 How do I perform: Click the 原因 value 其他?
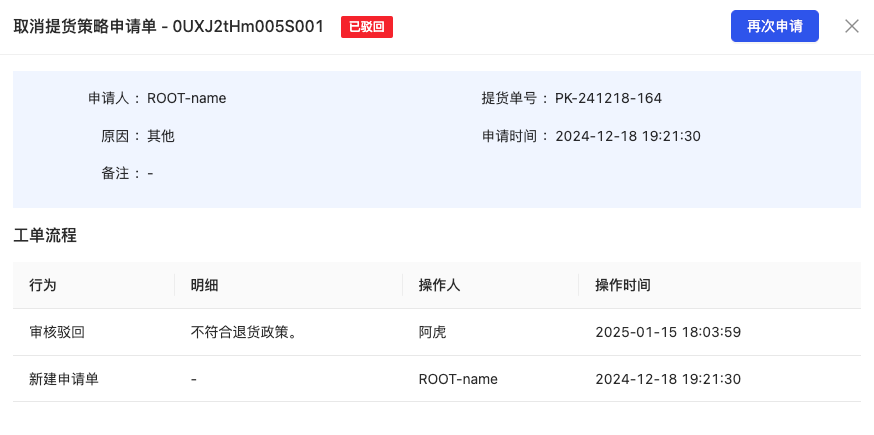pyautogui.click(x=161, y=136)
